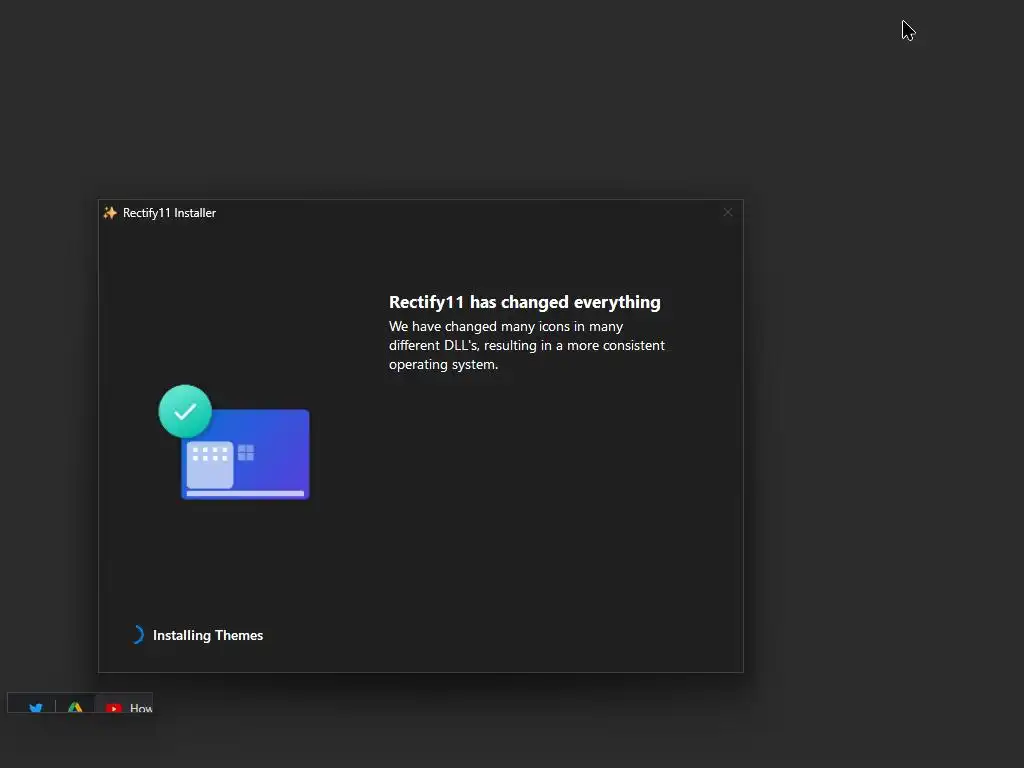1024x768 pixels.
Task: Click the paragraph about changed DLL icons
Action: [x=527, y=345]
